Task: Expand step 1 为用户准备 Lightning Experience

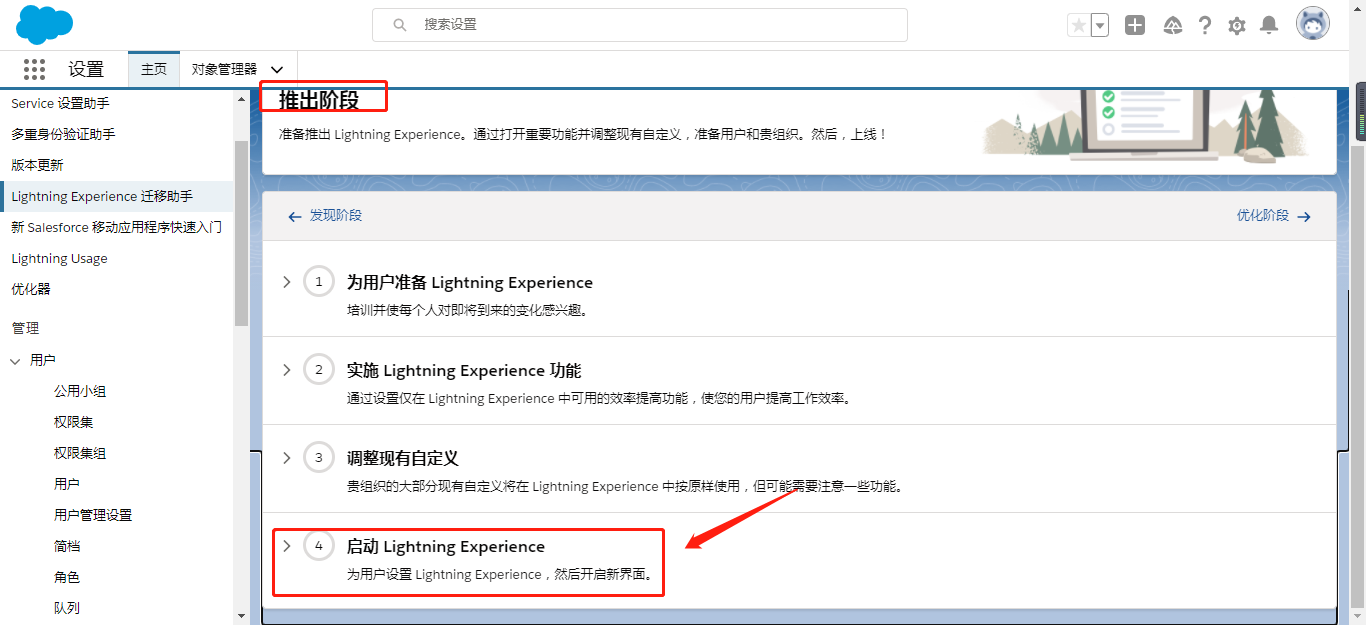Action: (x=287, y=281)
